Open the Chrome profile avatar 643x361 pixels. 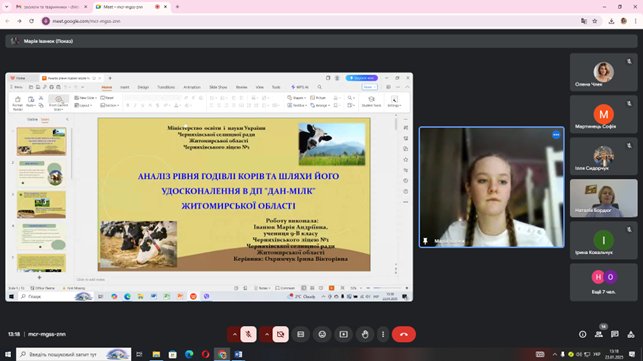click(x=624, y=21)
